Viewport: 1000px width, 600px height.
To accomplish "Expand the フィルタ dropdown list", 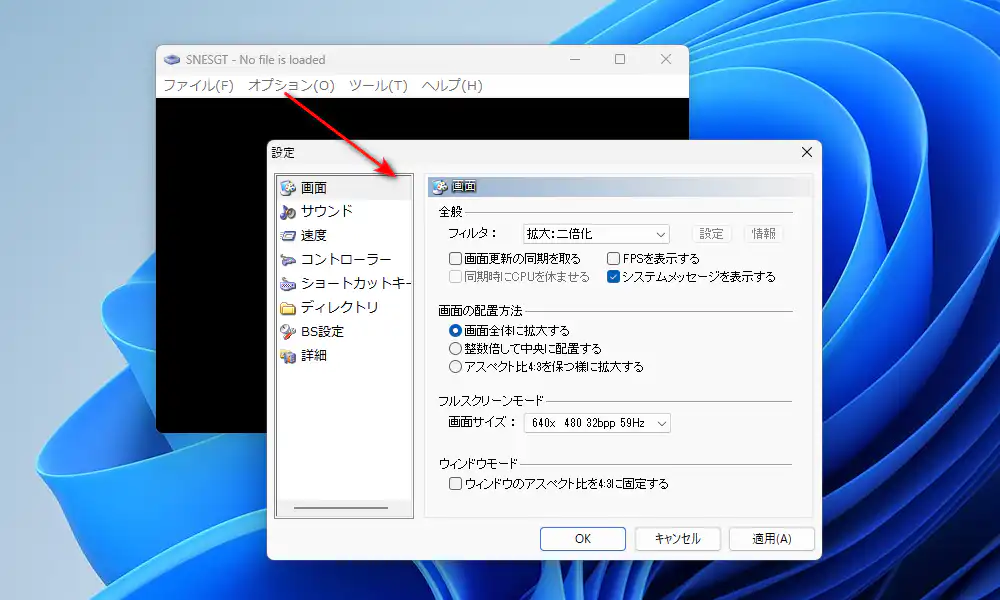I will (596, 234).
